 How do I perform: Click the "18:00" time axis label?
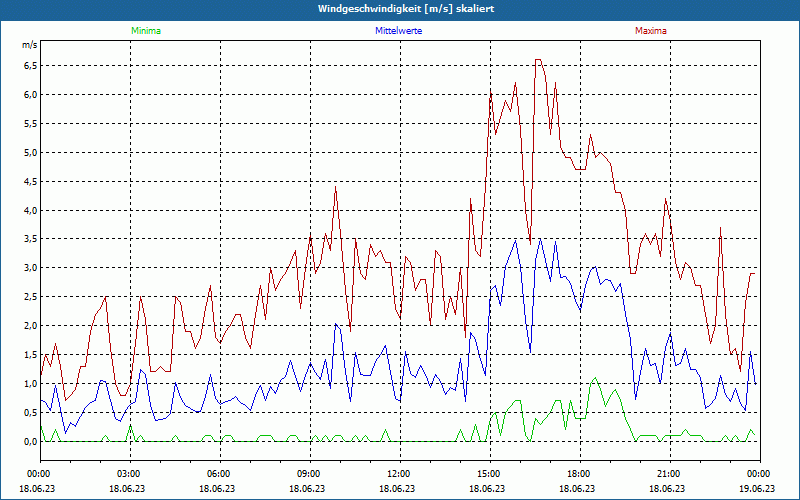[580, 474]
